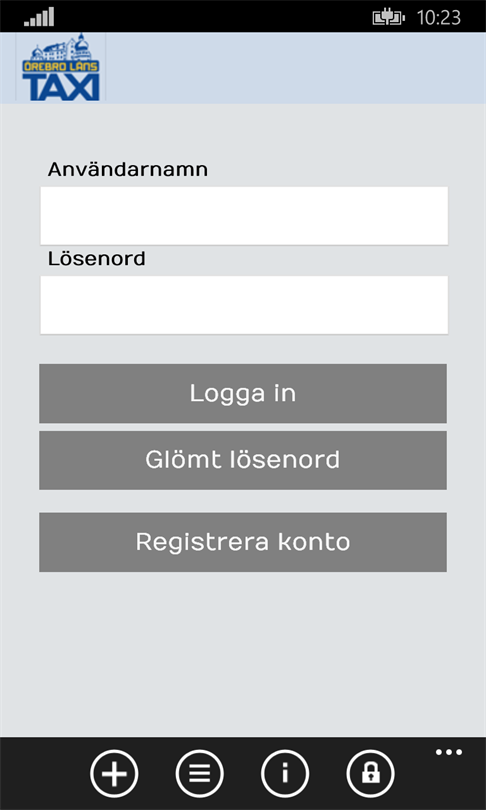
Task: Show app information via the i icon
Action: [285, 773]
